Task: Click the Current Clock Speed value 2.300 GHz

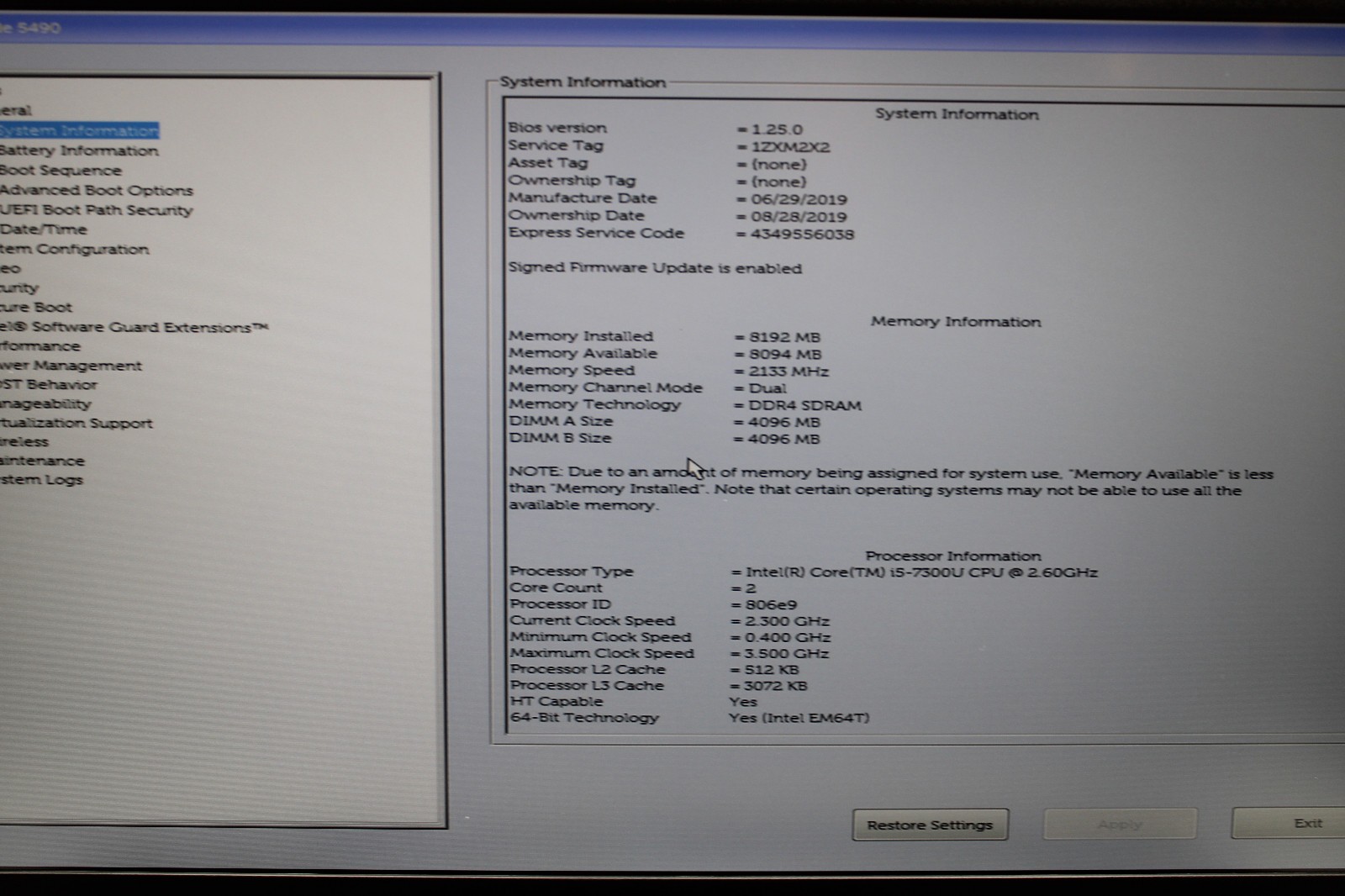Action: [x=788, y=621]
